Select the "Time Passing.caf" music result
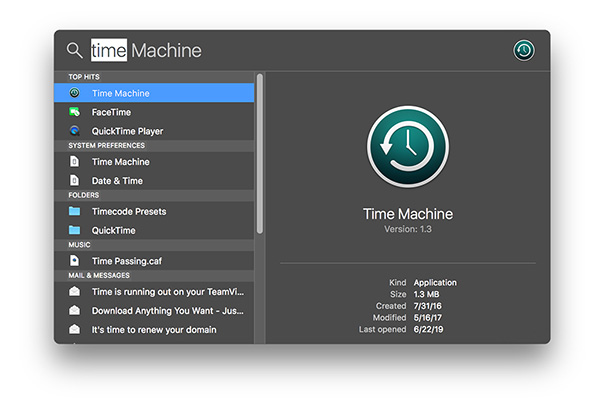This screenshot has width=600, height=400. 154,261
